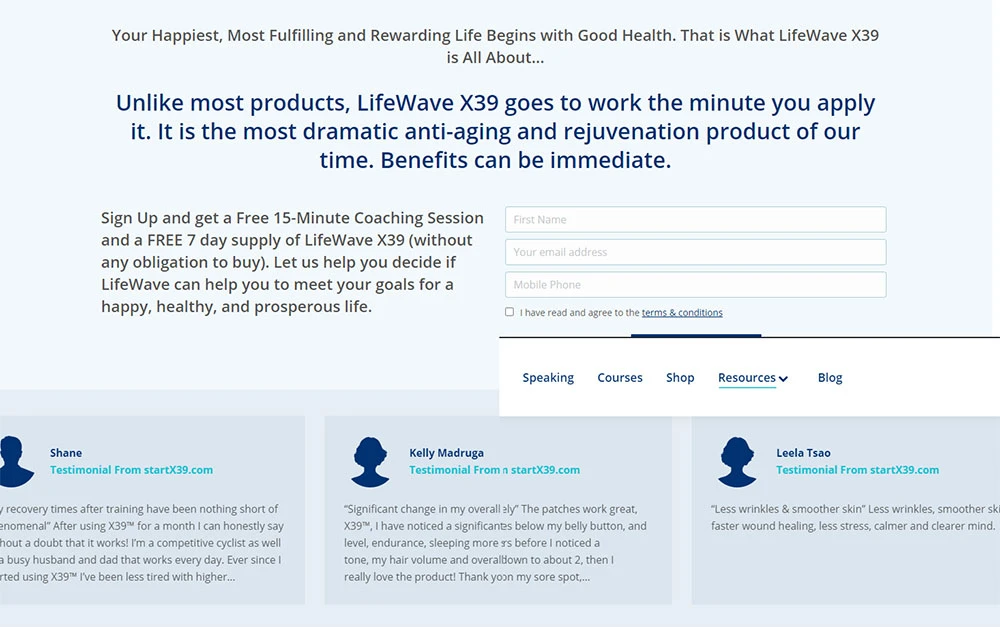Select the Mobile Phone input field
1000x627 pixels.
695,284
